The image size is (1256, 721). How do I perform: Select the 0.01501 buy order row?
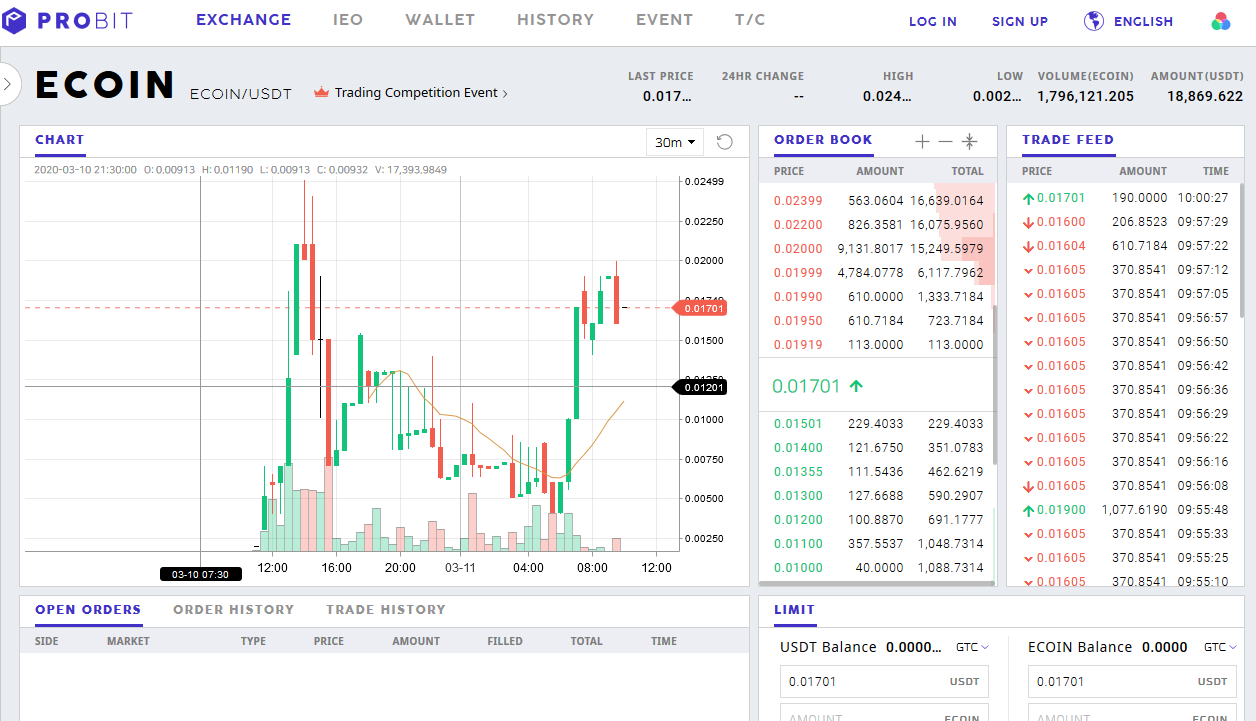878,423
